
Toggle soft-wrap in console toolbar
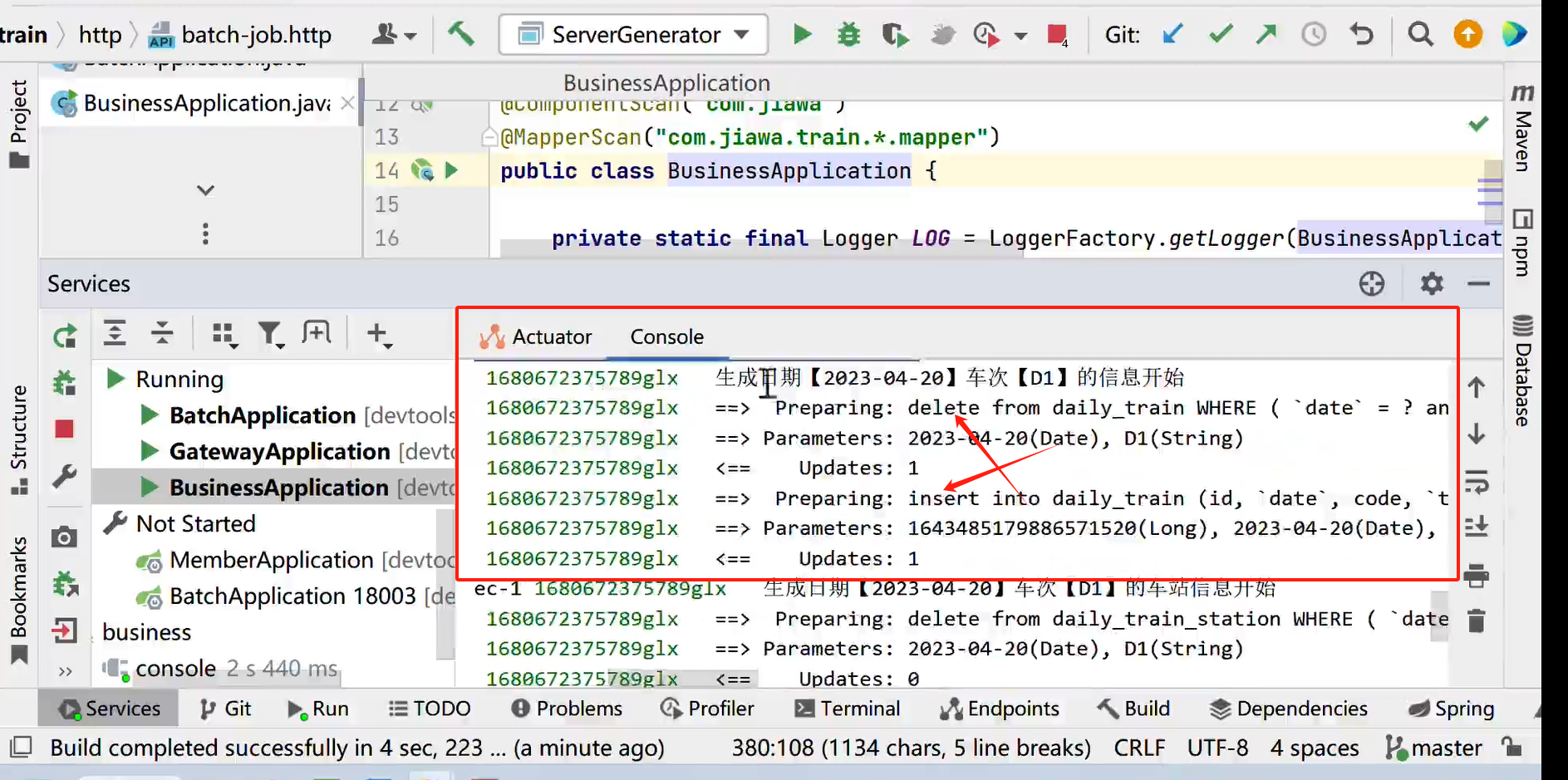[1476, 482]
